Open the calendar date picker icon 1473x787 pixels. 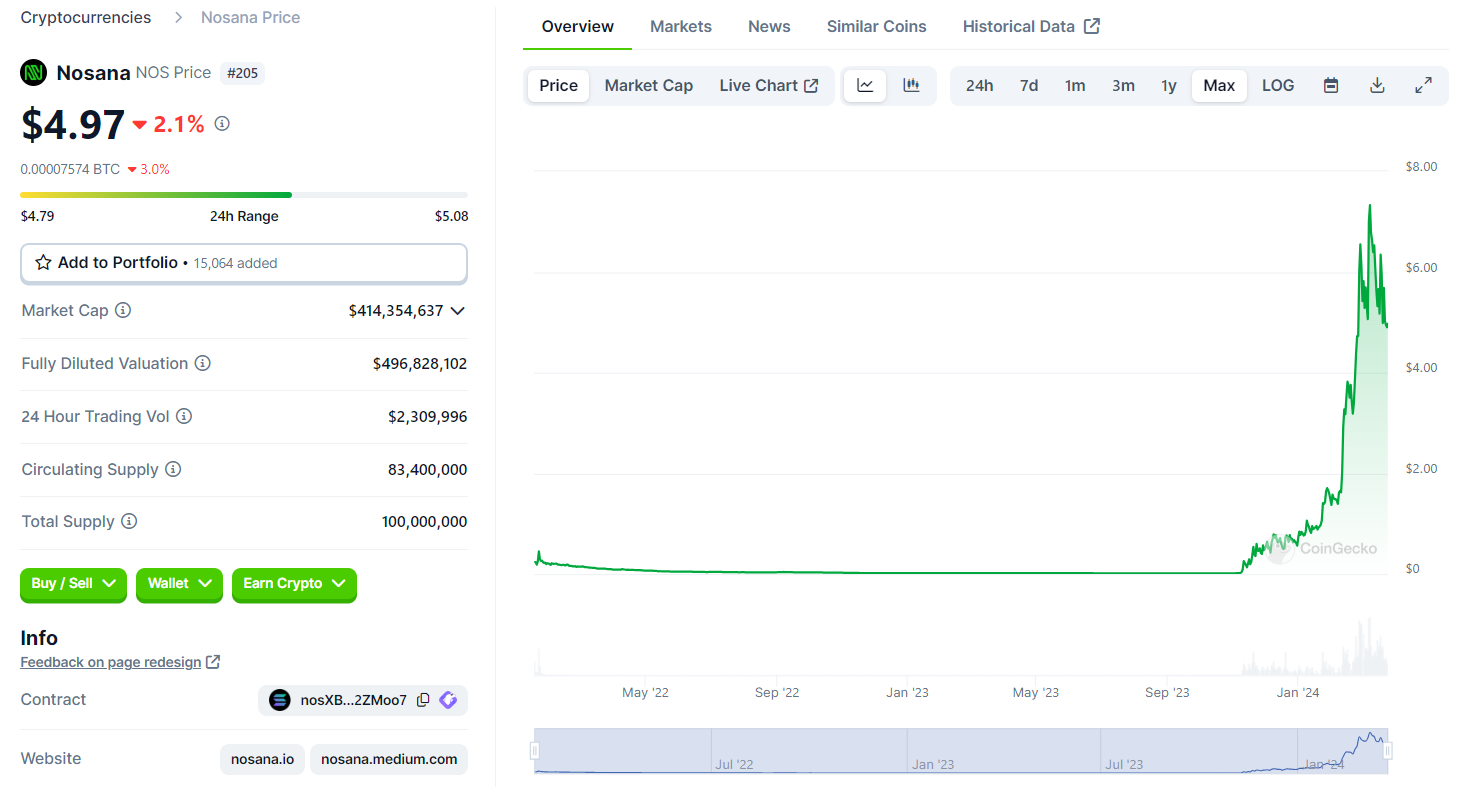click(1331, 86)
